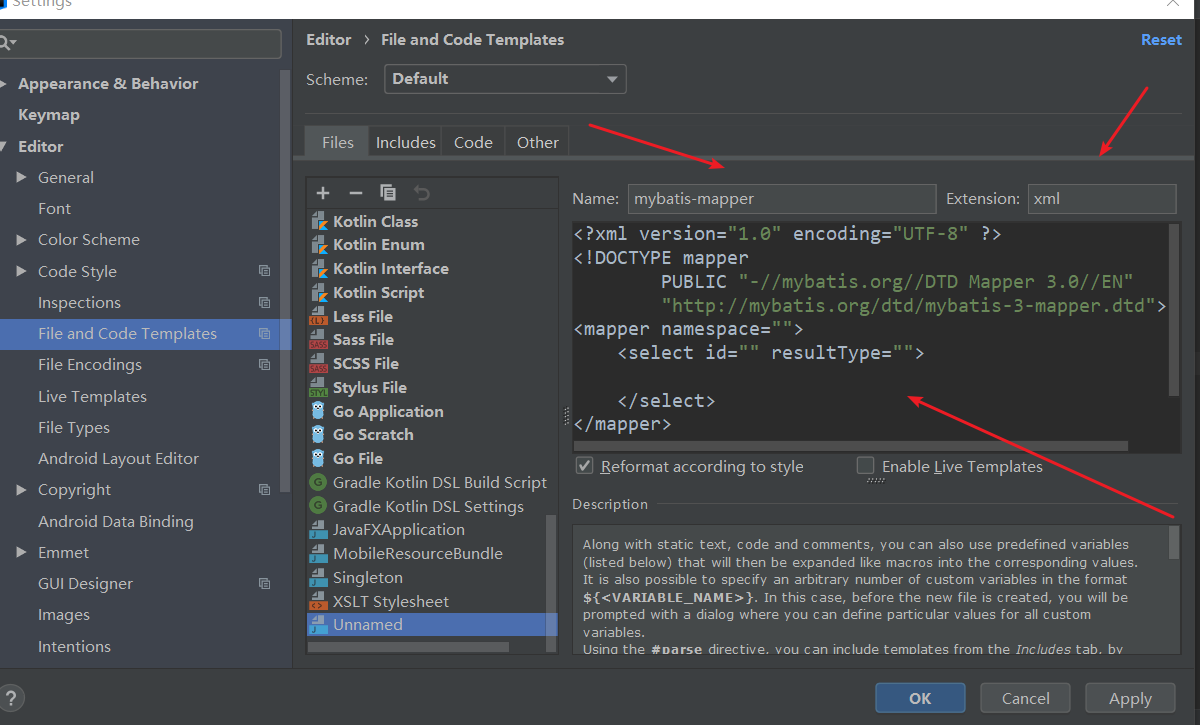
Task: Click the Gradle Kotlin DSL Build Script icon
Action: (x=319, y=482)
